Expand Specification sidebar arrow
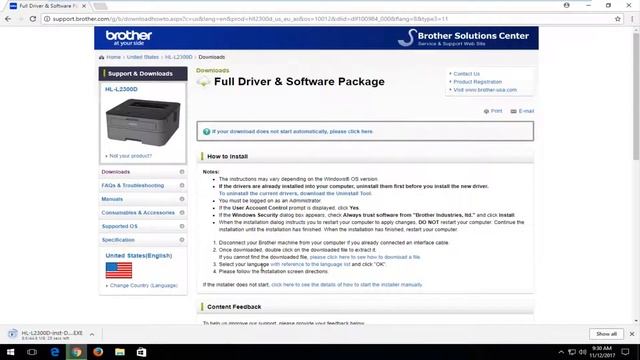 tap(182, 240)
